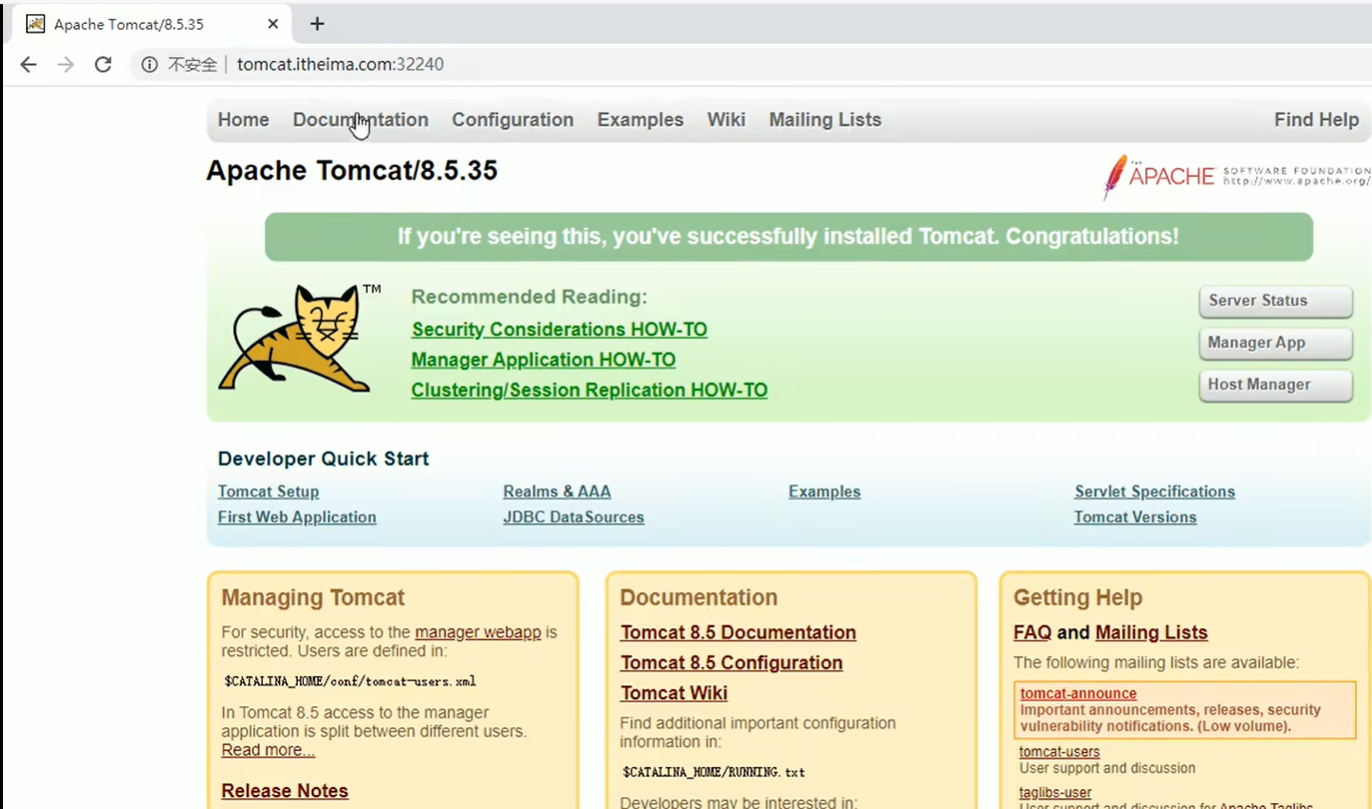Image resolution: width=1372 pixels, height=809 pixels.
Task: Open the Release Notes link
Action: click(285, 792)
